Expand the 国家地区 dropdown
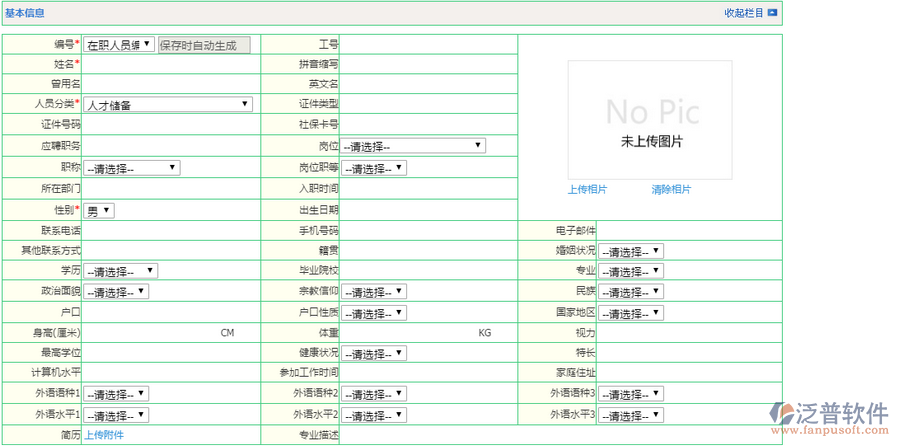This screenshot has width=899, height=446. (x=631, y=313)
